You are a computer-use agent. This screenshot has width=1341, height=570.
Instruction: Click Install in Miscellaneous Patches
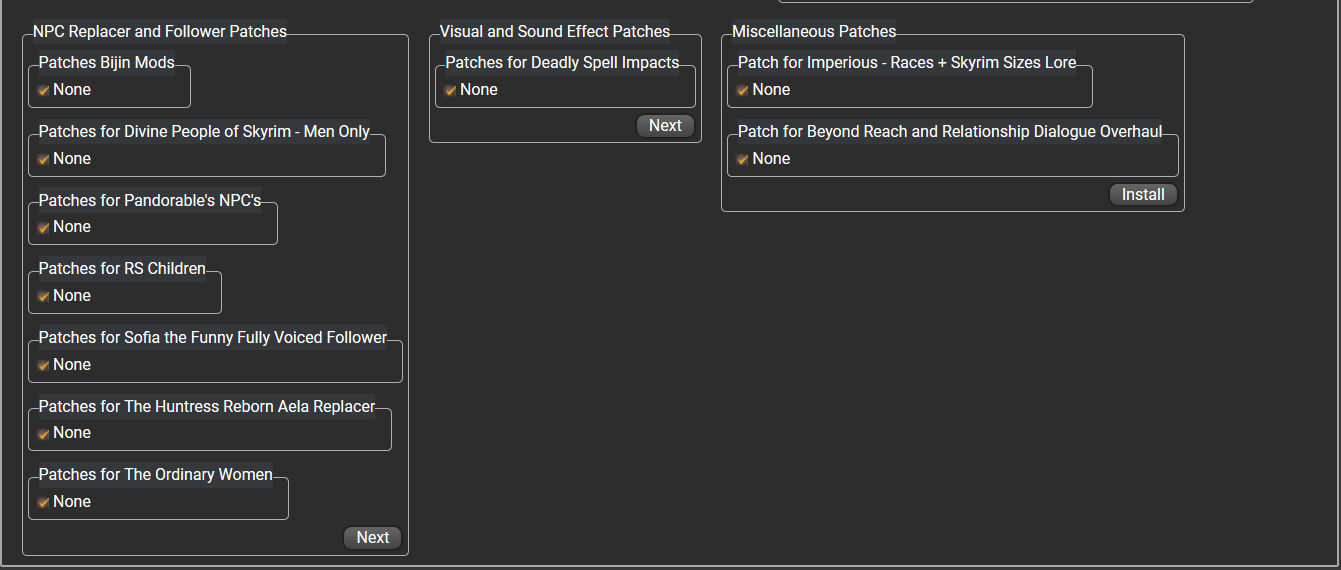click(x=1143, y=195)
